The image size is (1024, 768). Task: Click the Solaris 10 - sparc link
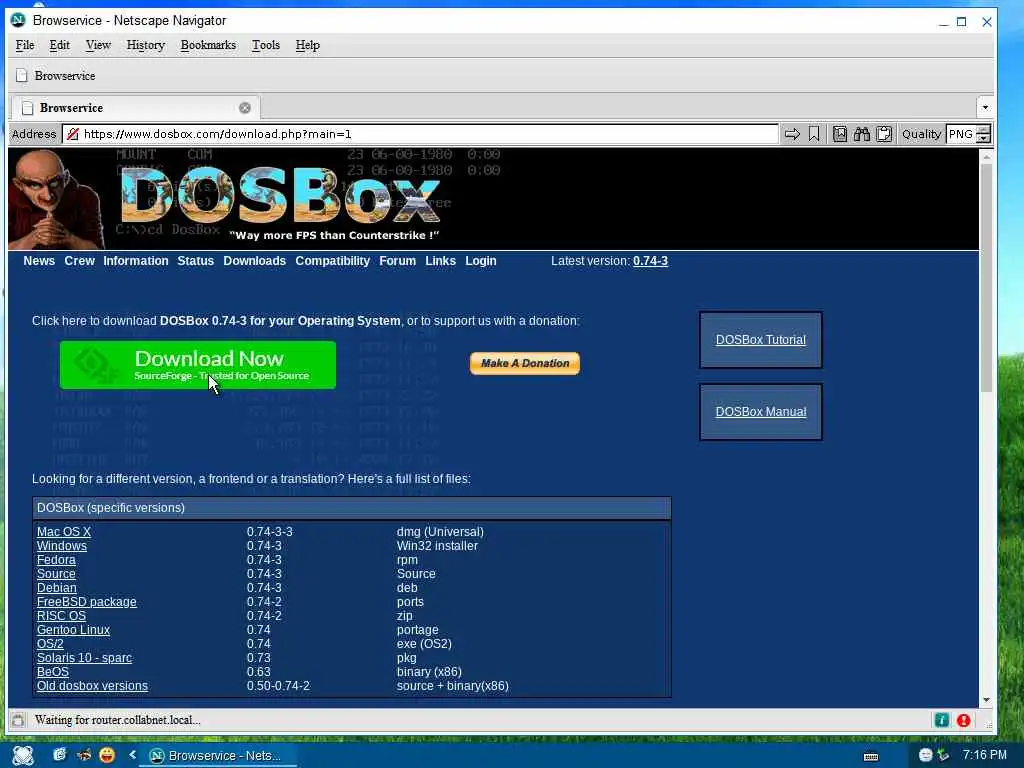pos(84,658)
